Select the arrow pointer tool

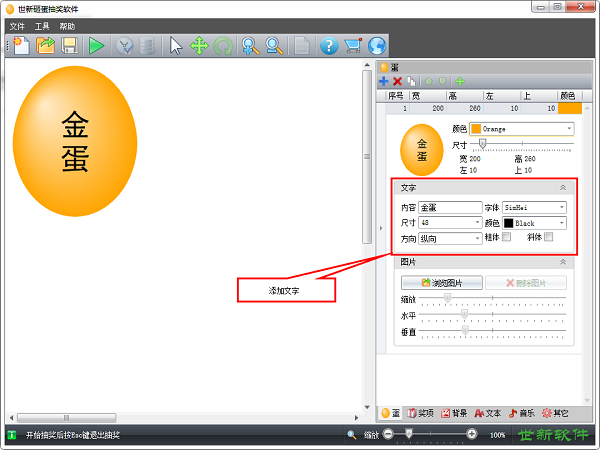click(x=176, y=46)
